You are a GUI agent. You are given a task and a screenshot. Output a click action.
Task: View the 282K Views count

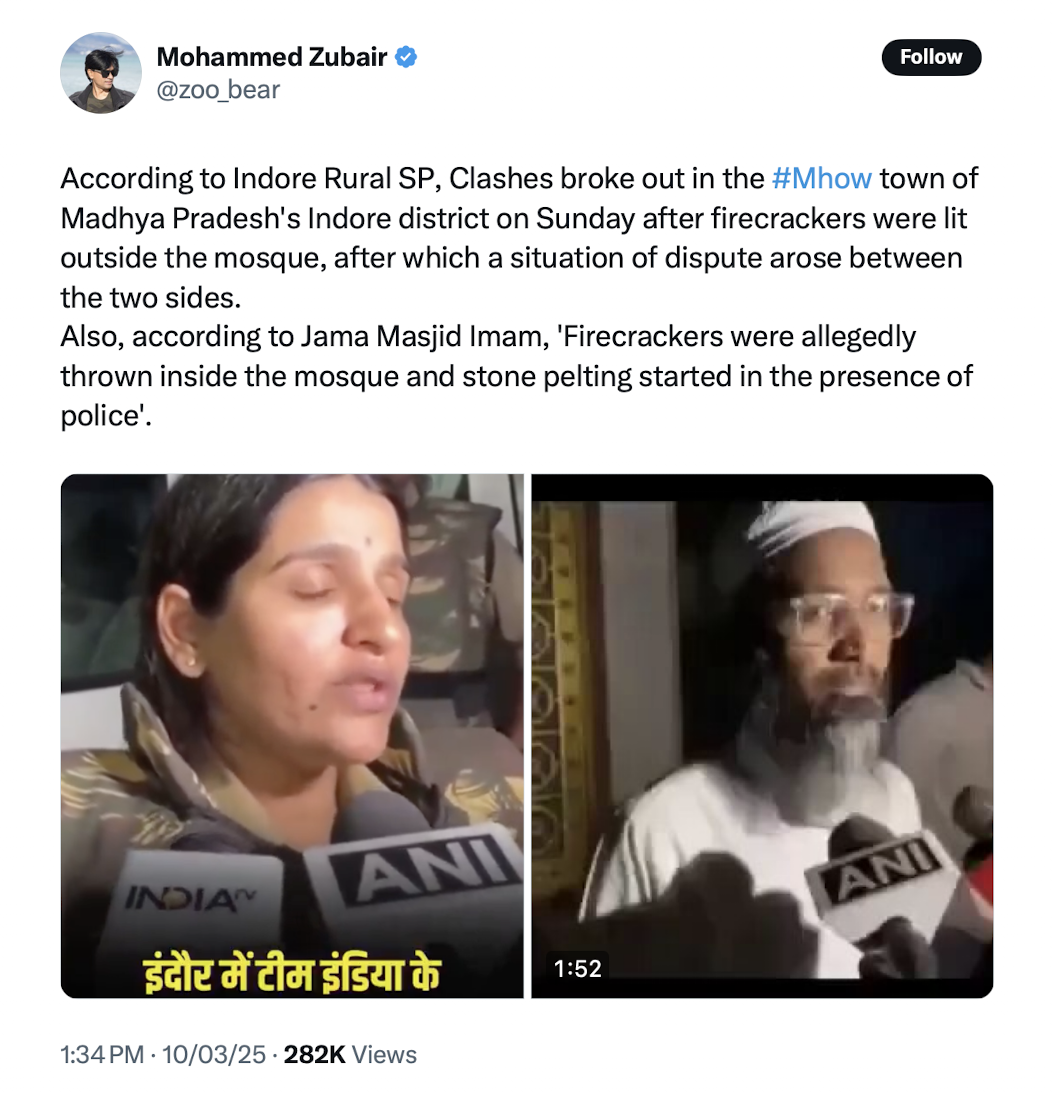coord(350,1054)
